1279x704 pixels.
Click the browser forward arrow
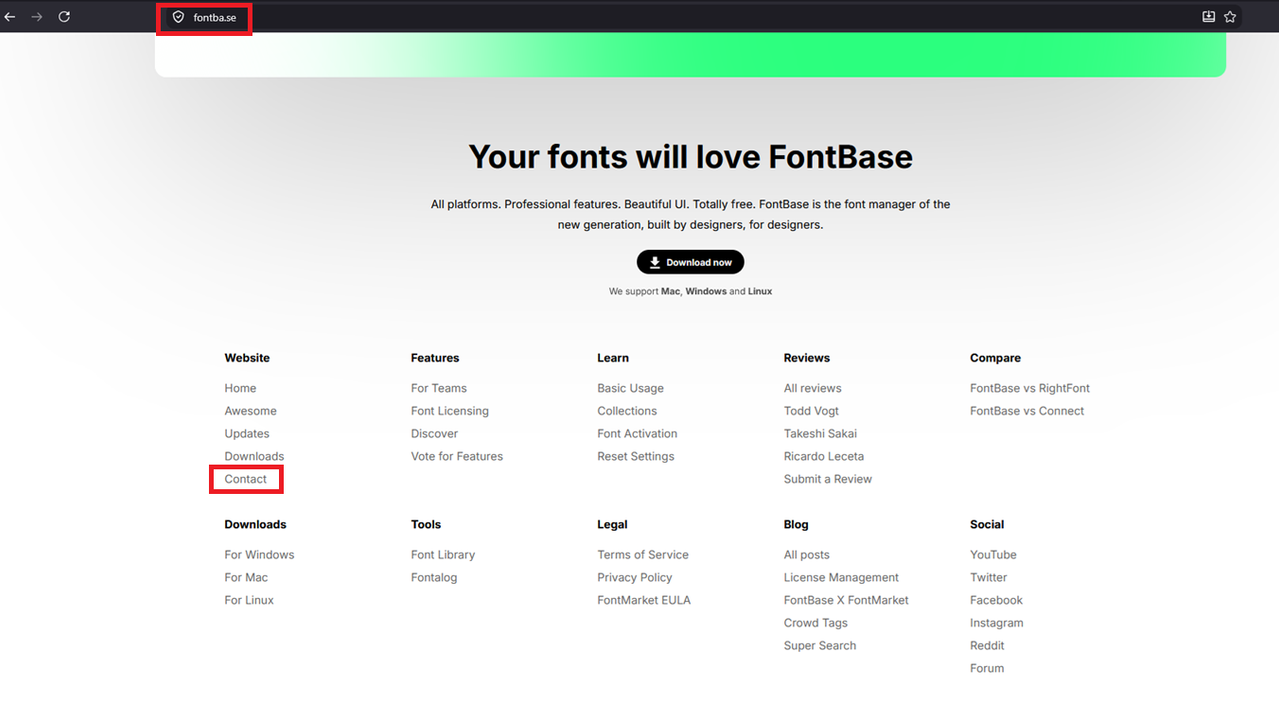(x=37, y=17)
